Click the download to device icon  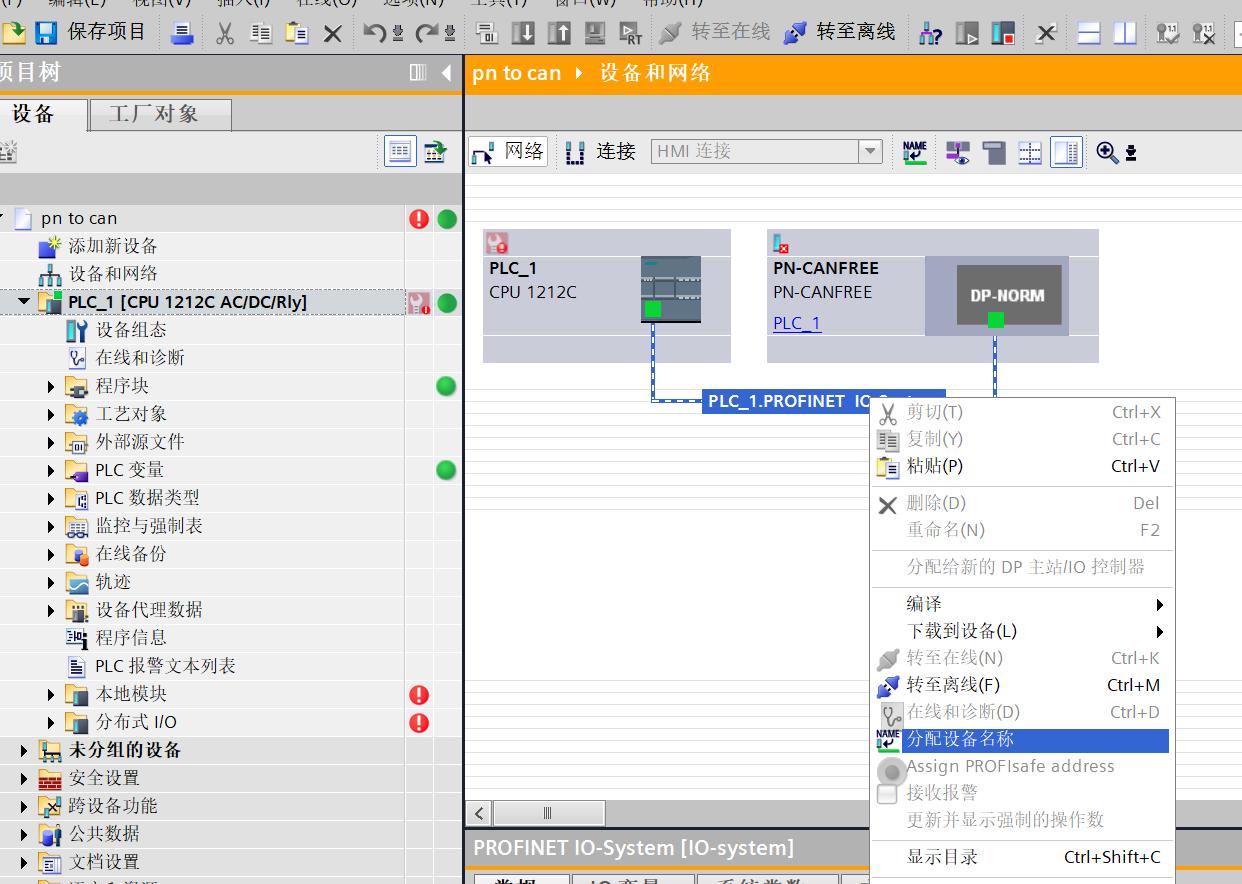click(523, 33)
